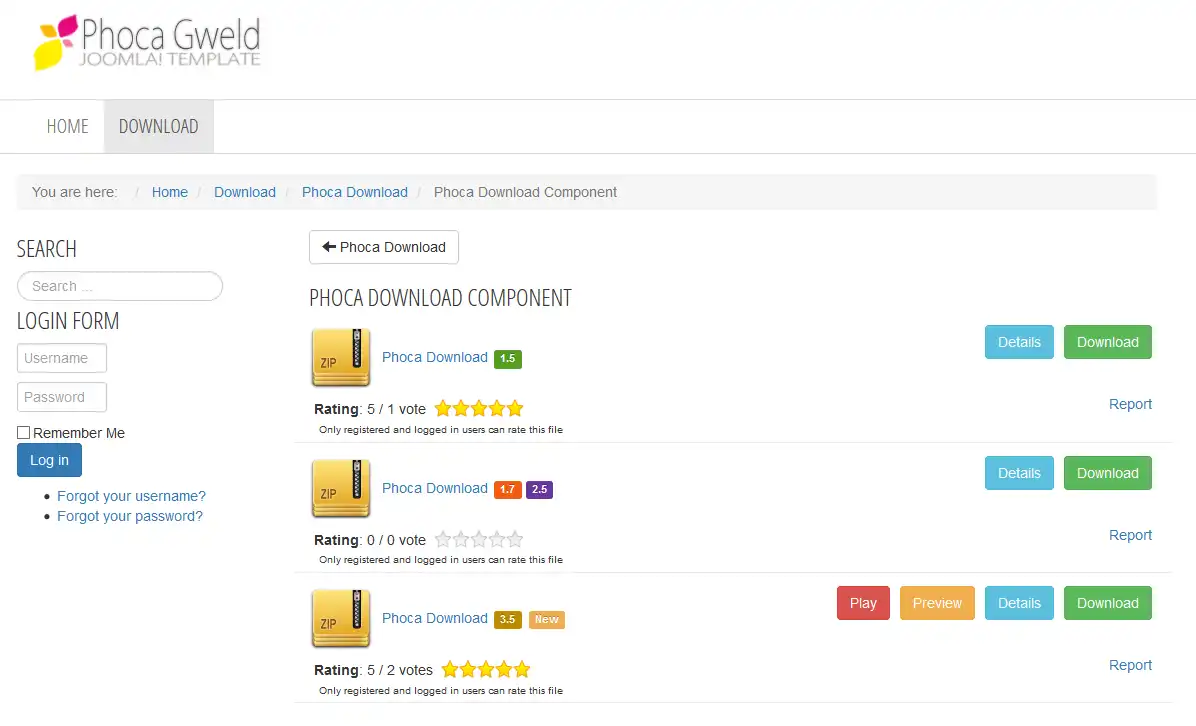Click the empty star rating of the 1.7 file
The height and width of the screenshot is (726, 1196).
pos(479,540)
